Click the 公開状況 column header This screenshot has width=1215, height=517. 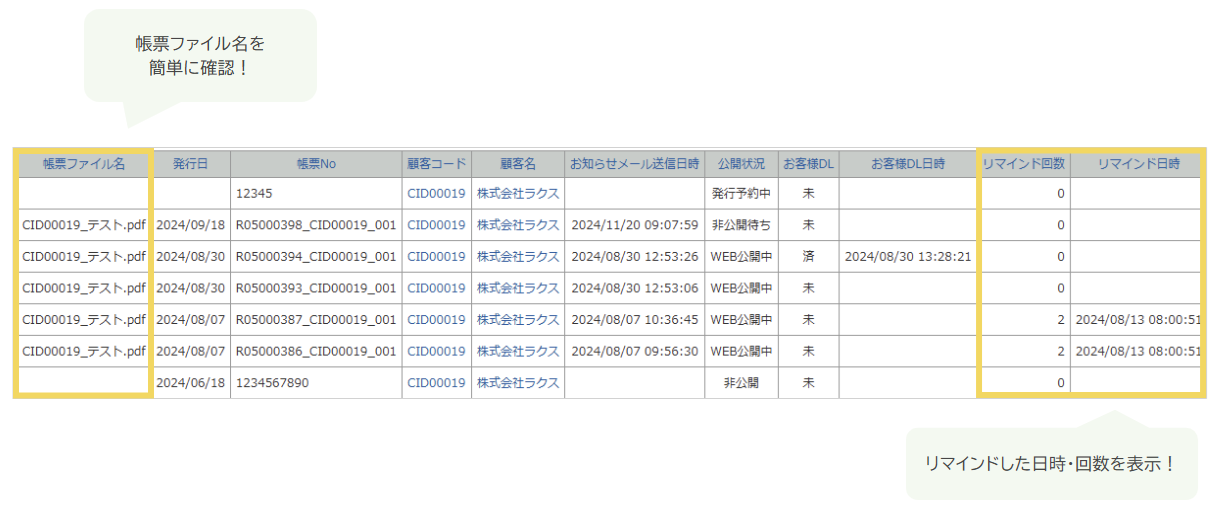point(741,164)
